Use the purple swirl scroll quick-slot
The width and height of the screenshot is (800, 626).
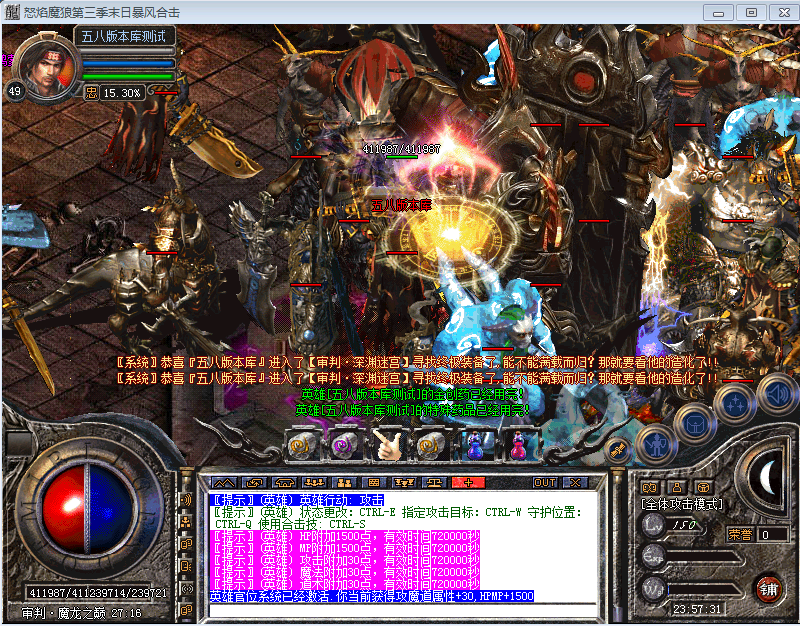tap(343, 444)
